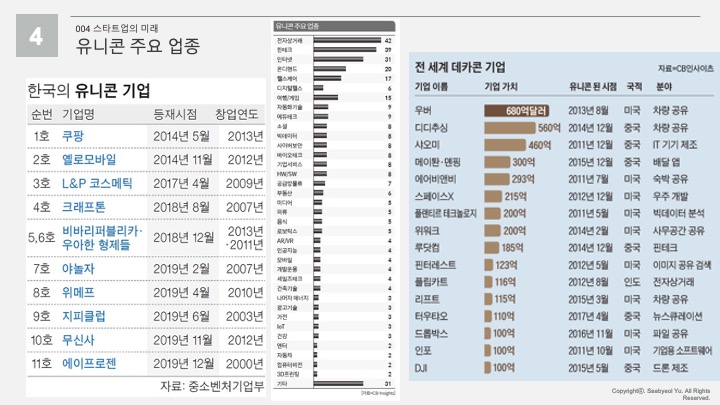Click the '기업 가치' column header
The width and height of the screenshot is (720, 405).
[501, 86]
